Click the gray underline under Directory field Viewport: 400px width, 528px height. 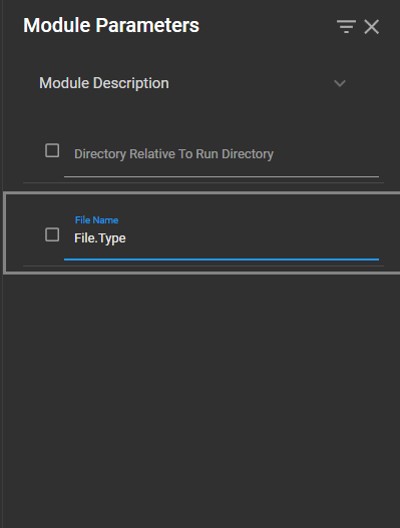pyautogui.click(x=221, y=176)
